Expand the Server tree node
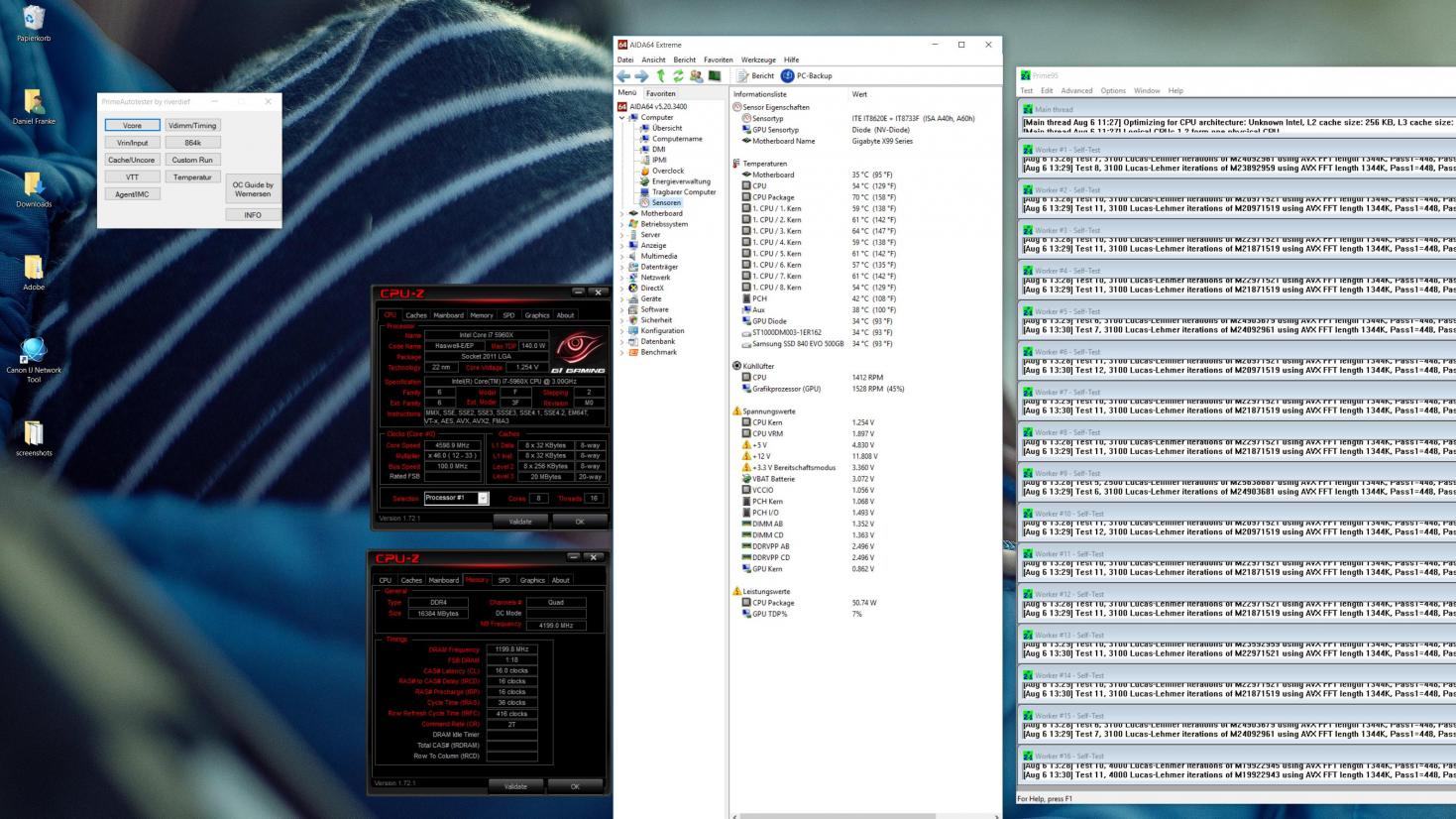 [x=622, y=235]
